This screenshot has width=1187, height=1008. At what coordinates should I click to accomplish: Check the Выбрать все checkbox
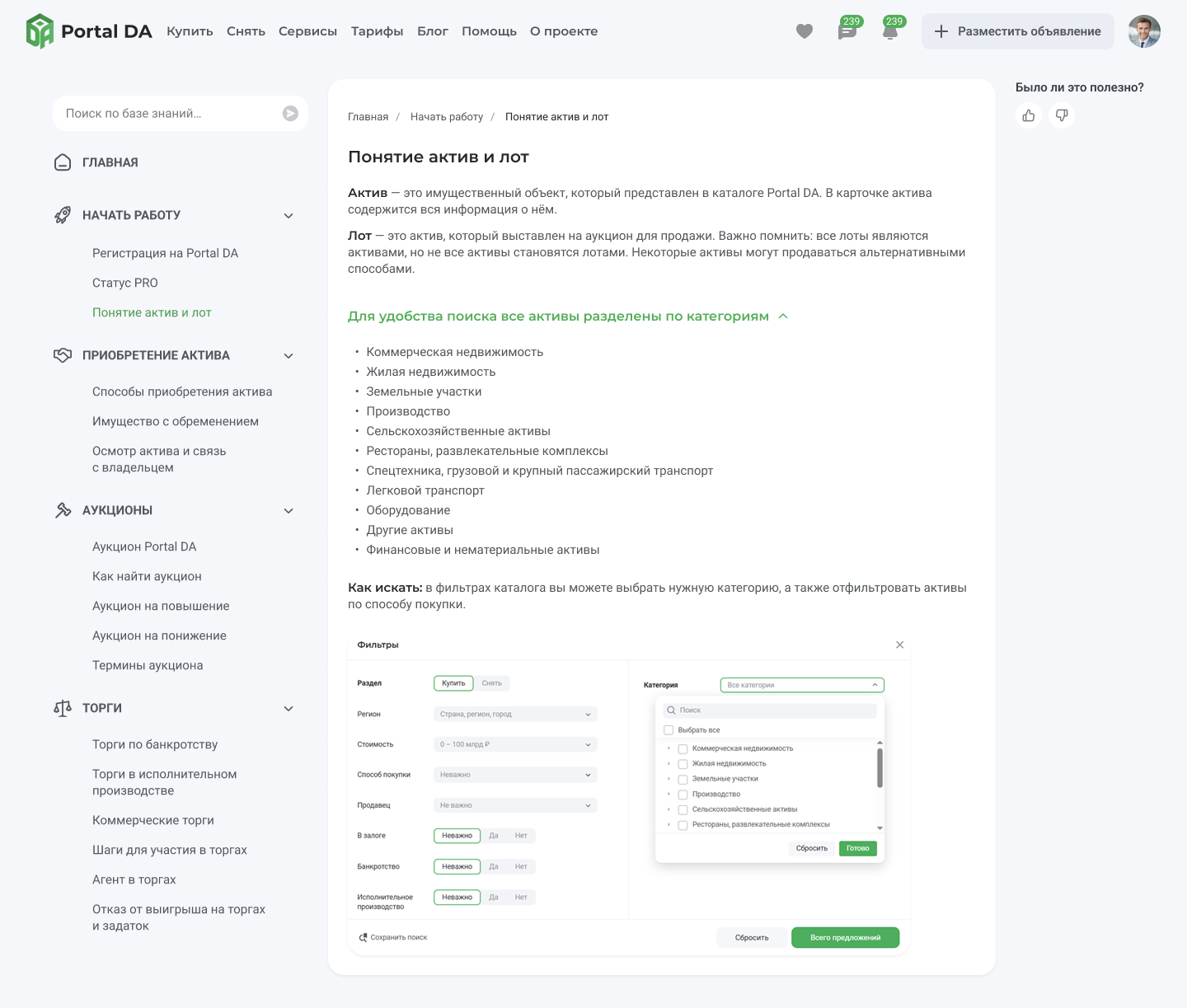point(669,730)
